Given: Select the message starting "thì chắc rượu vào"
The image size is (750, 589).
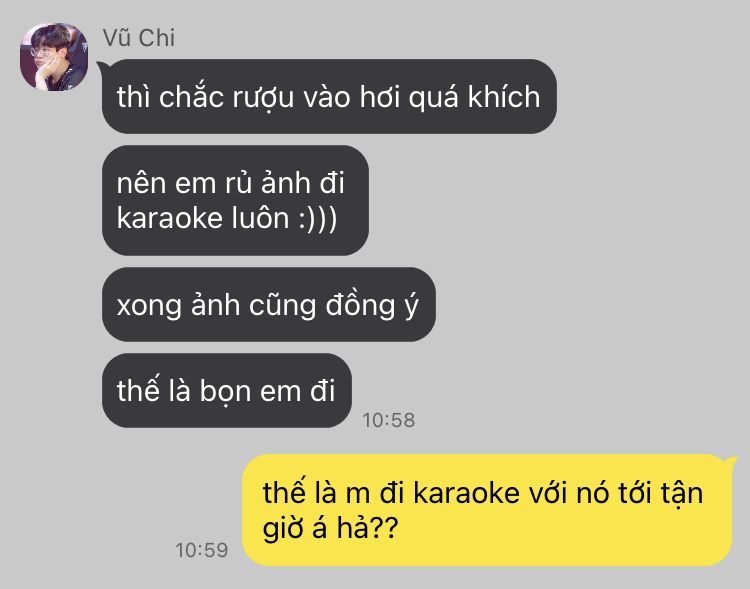Looking at the screenshot, I should (329, 96).
